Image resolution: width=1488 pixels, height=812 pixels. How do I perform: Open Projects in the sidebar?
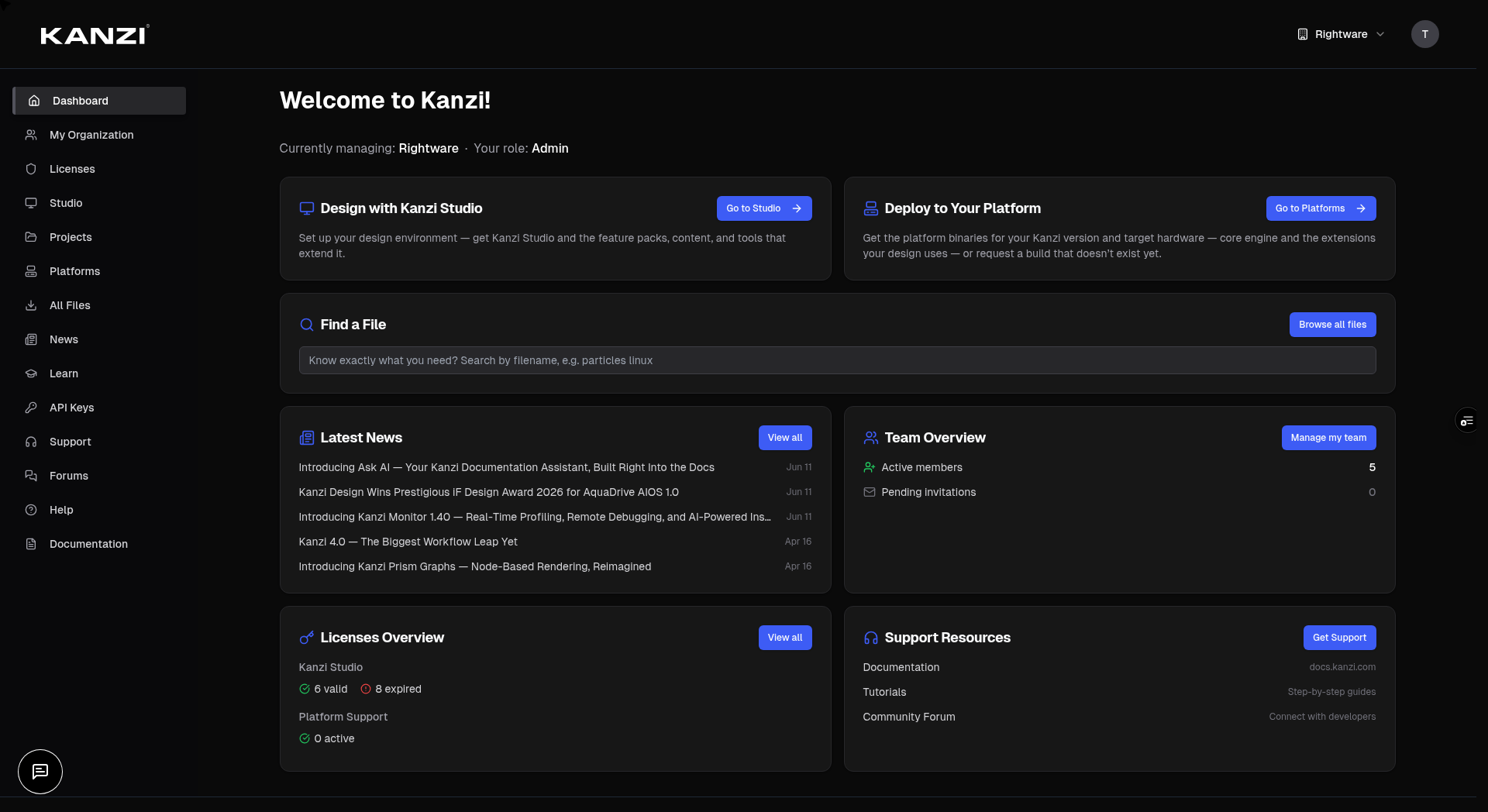click(99, 237)
